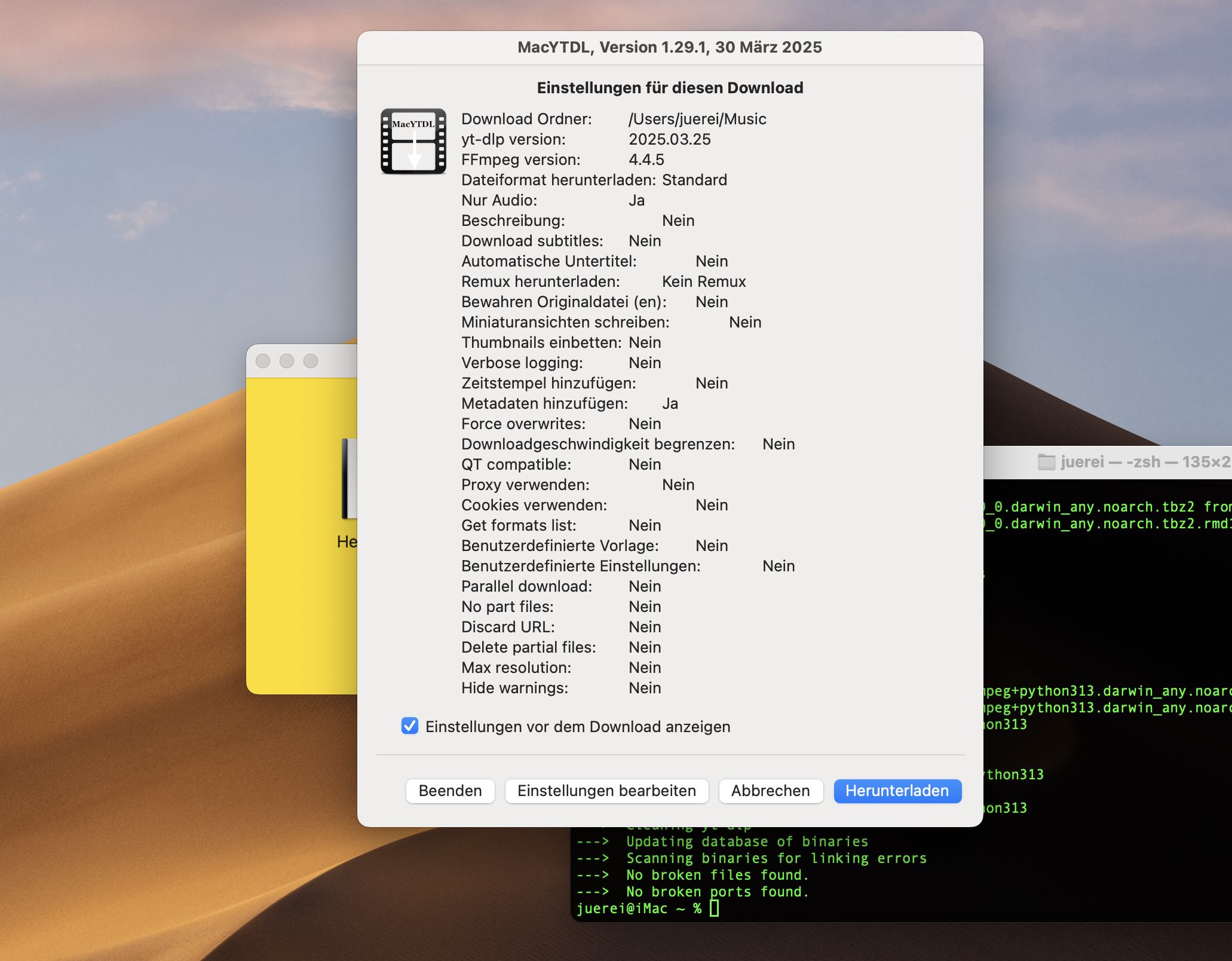Click the 'Kein Remux' value
The width and height of the screenshot is (1232, 961).
(704, 281)
